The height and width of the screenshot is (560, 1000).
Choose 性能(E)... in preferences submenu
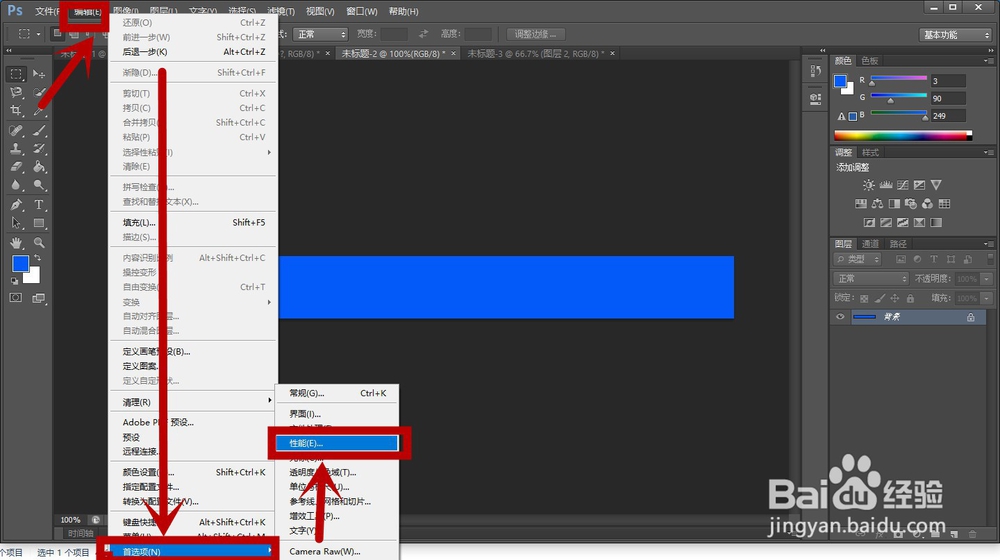click(337, 443)
